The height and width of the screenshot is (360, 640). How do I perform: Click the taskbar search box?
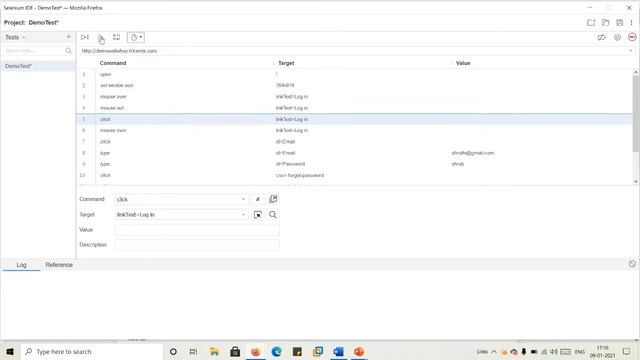[92, 351]
